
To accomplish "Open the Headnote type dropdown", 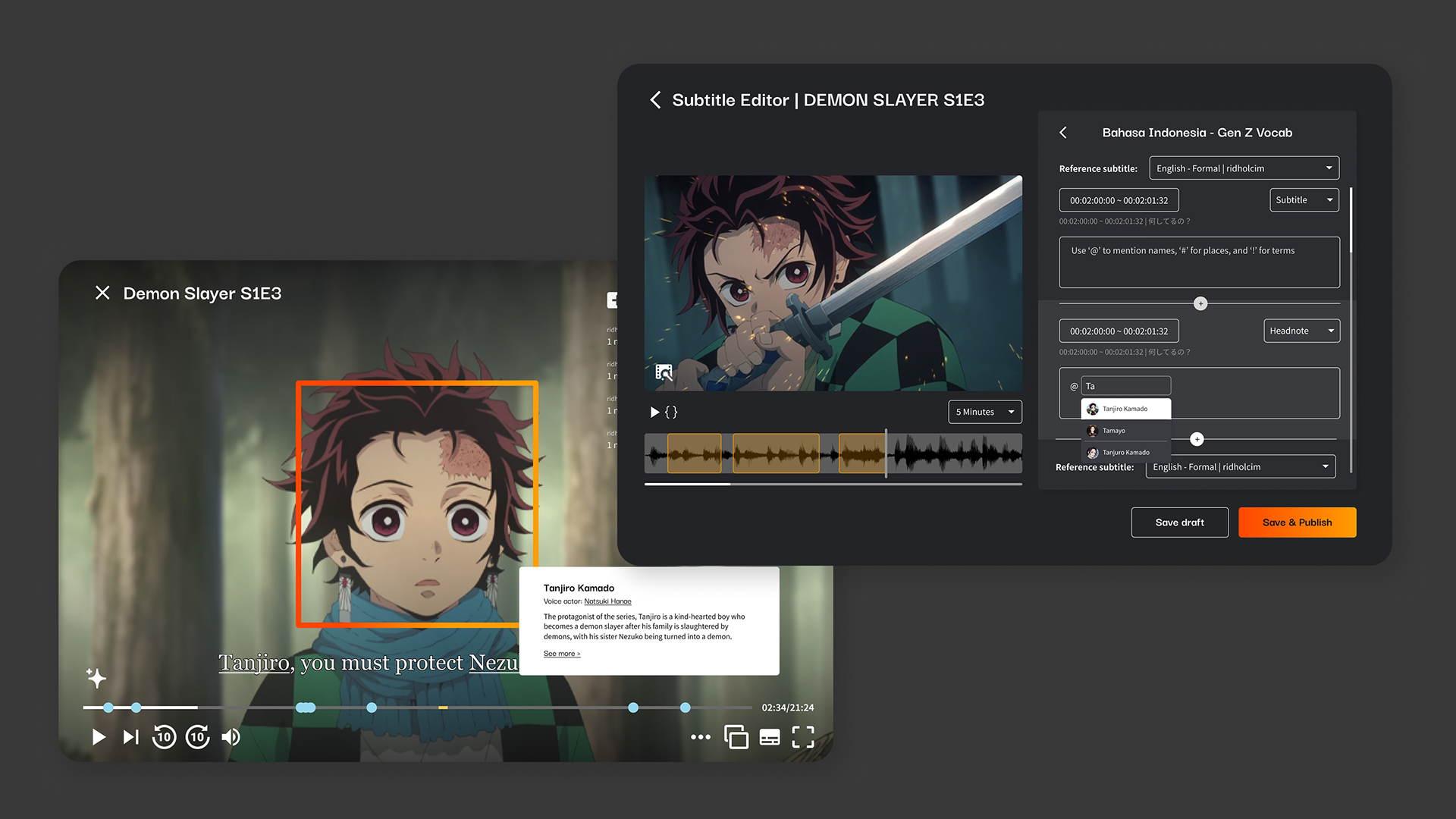I will [x=1301, y=331].
